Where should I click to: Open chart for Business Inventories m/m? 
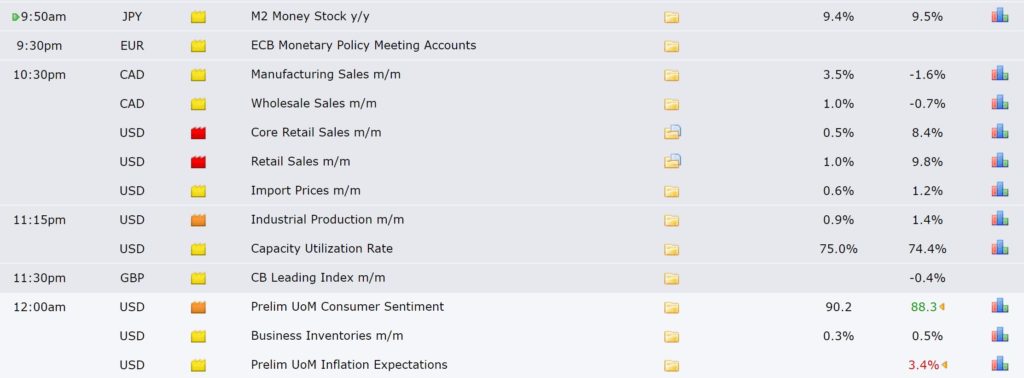click(x=999, y=334)
